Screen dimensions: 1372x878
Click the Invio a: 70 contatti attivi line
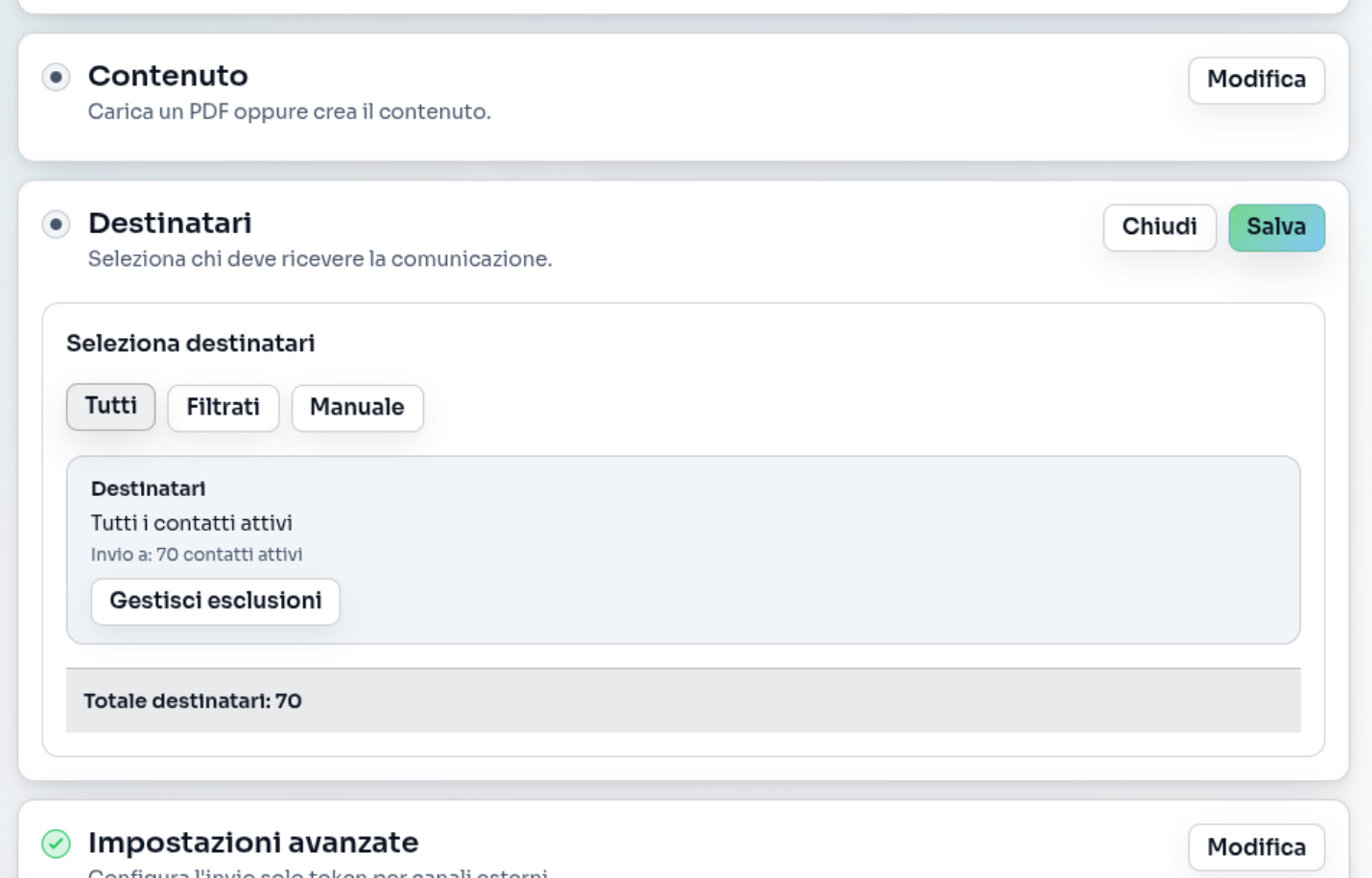pyautogui.click(x=197, y=555)
